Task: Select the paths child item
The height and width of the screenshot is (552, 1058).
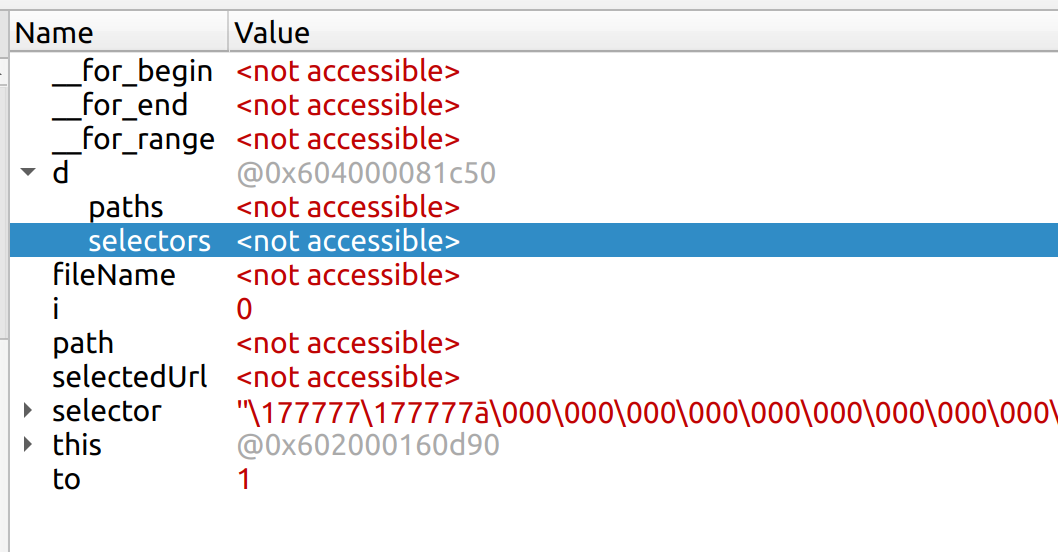Action: click(x=126, y=207)
